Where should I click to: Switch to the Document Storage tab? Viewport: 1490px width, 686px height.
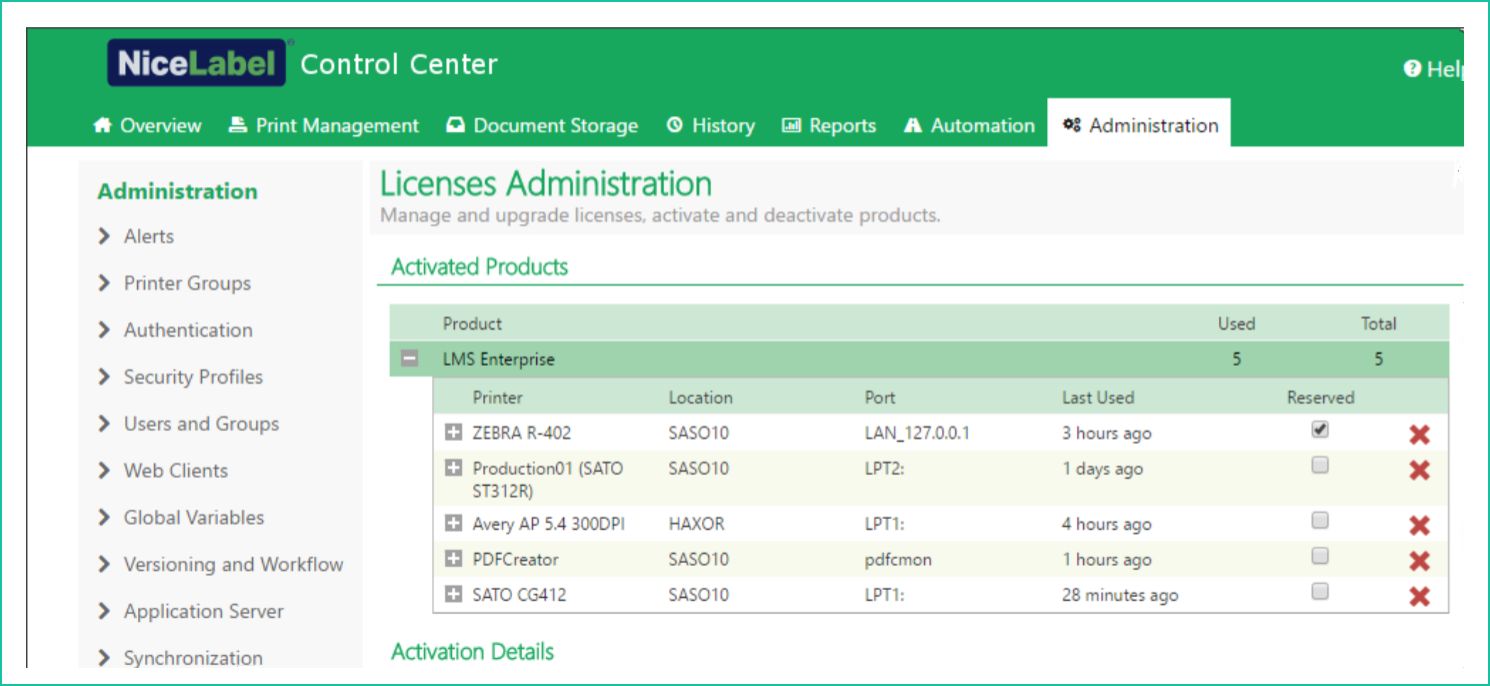[x=541, y=126]
